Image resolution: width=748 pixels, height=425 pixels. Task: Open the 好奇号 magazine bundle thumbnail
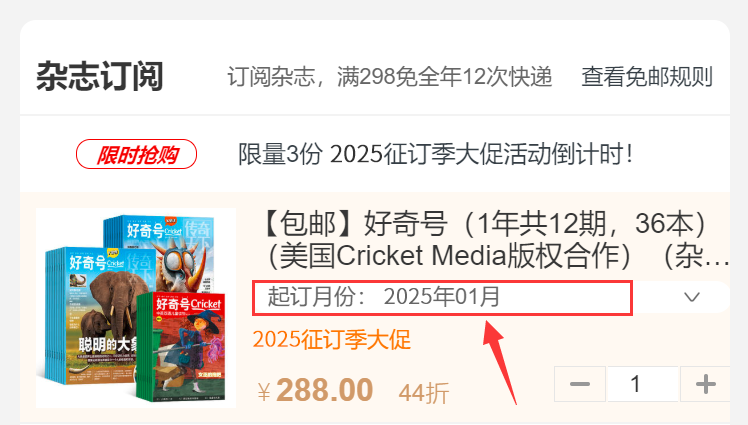pos(136,308)
